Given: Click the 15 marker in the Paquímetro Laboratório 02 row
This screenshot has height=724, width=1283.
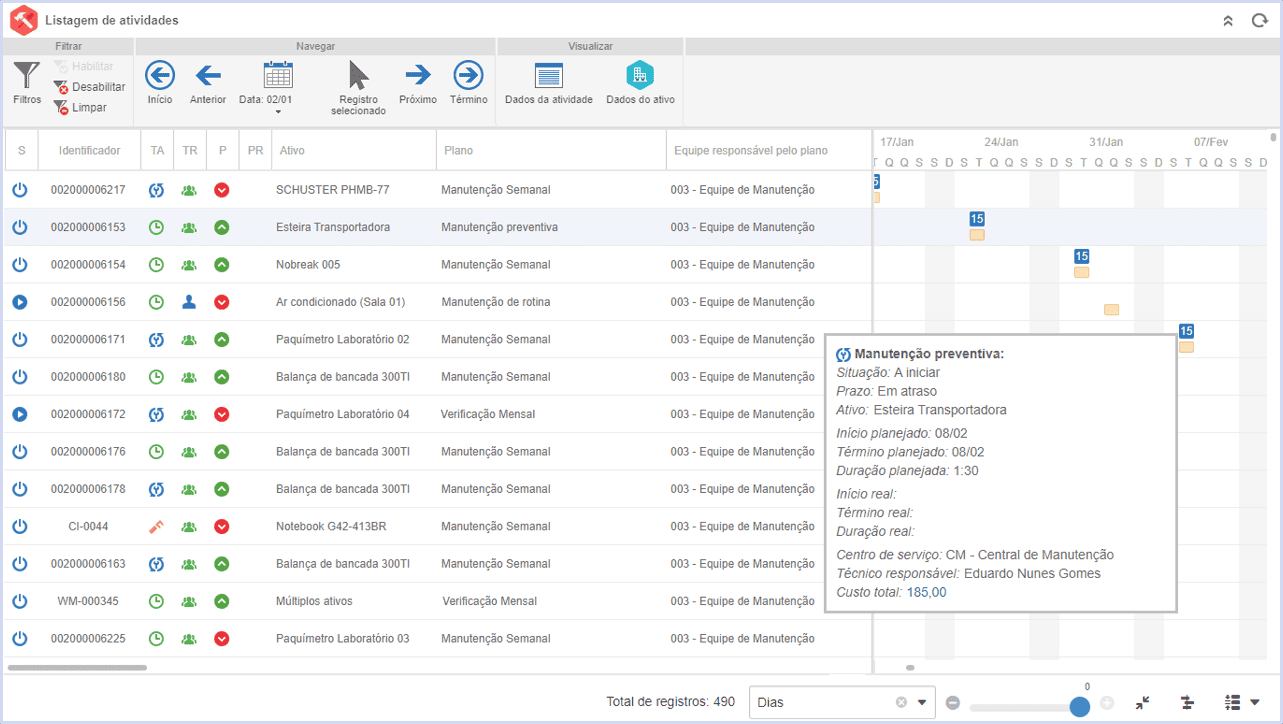Looking at the screenshot, I should 1186,331.
